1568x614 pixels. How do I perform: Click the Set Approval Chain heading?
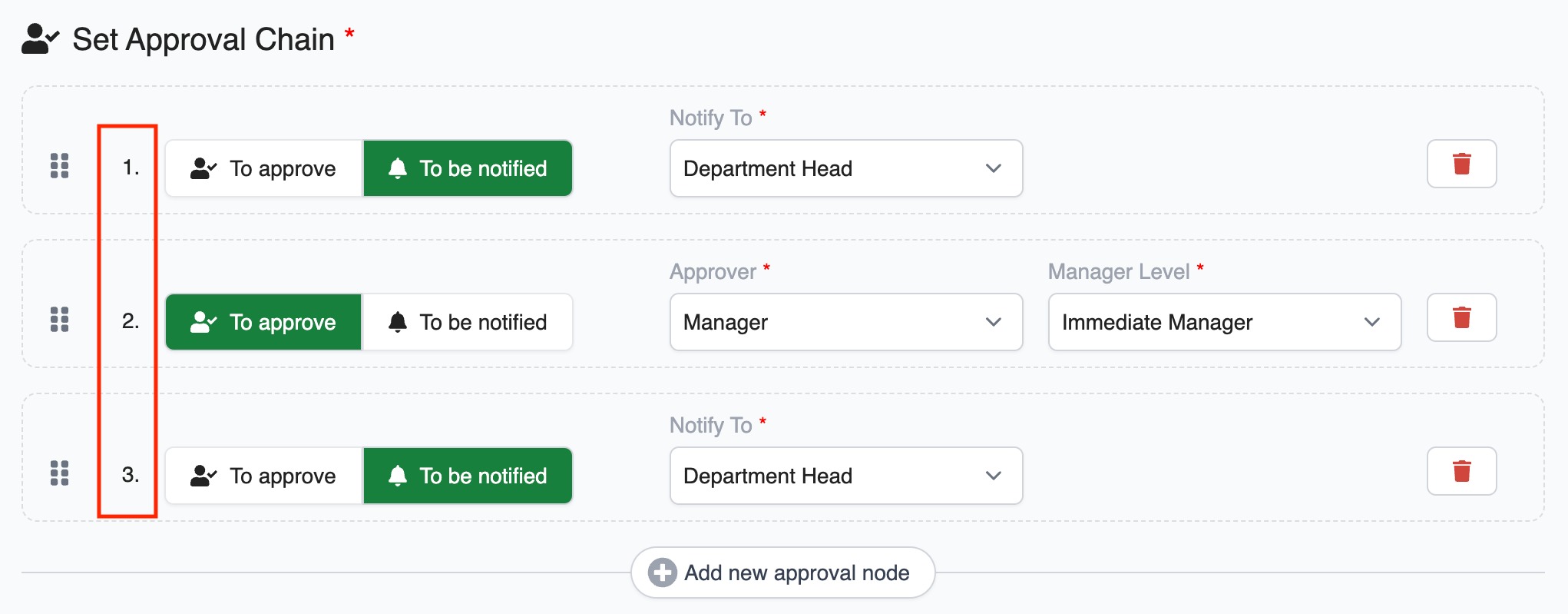click(x=203, y=39)
